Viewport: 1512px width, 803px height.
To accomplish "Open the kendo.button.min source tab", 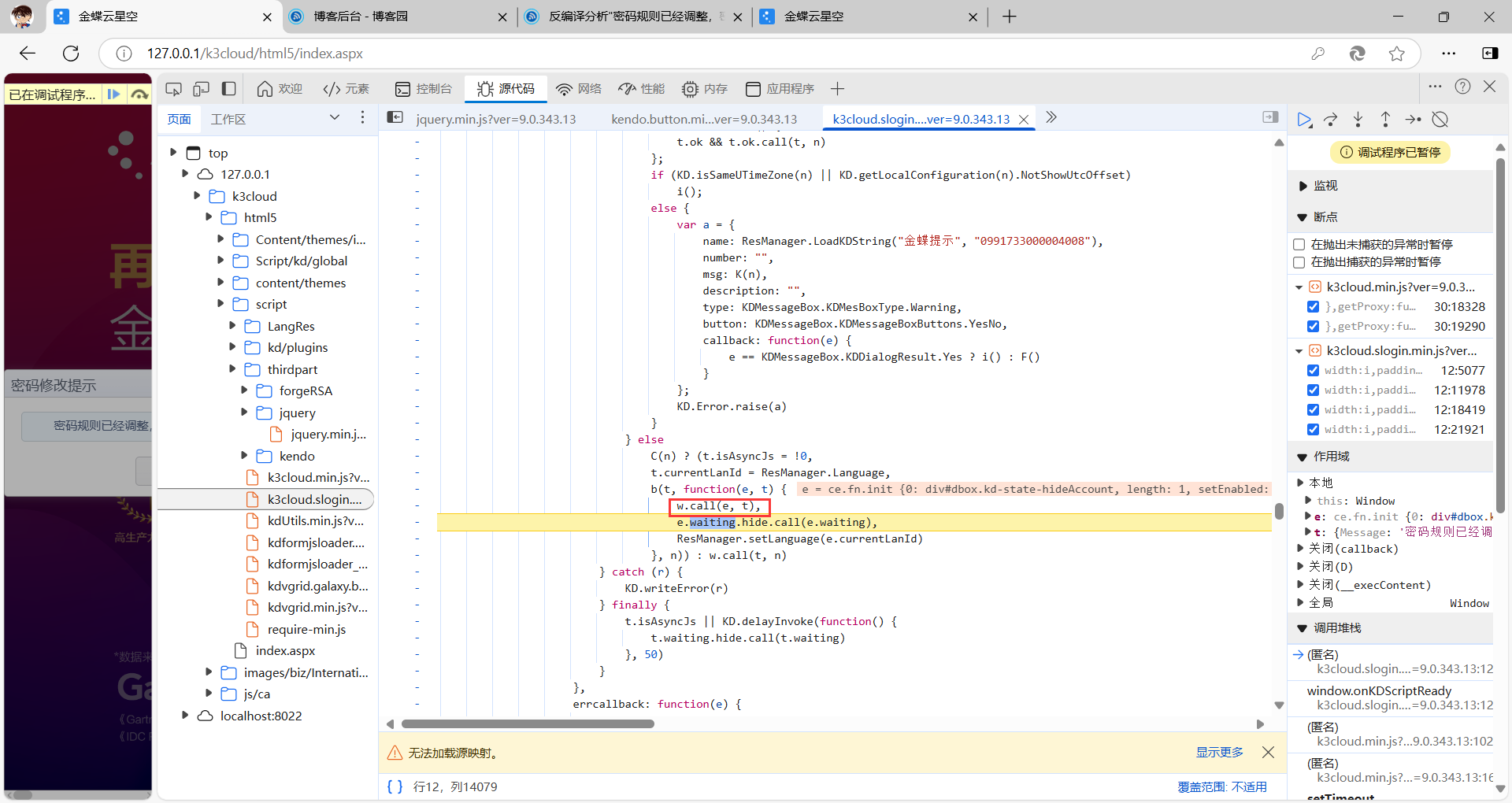I will tap(704, 119).
